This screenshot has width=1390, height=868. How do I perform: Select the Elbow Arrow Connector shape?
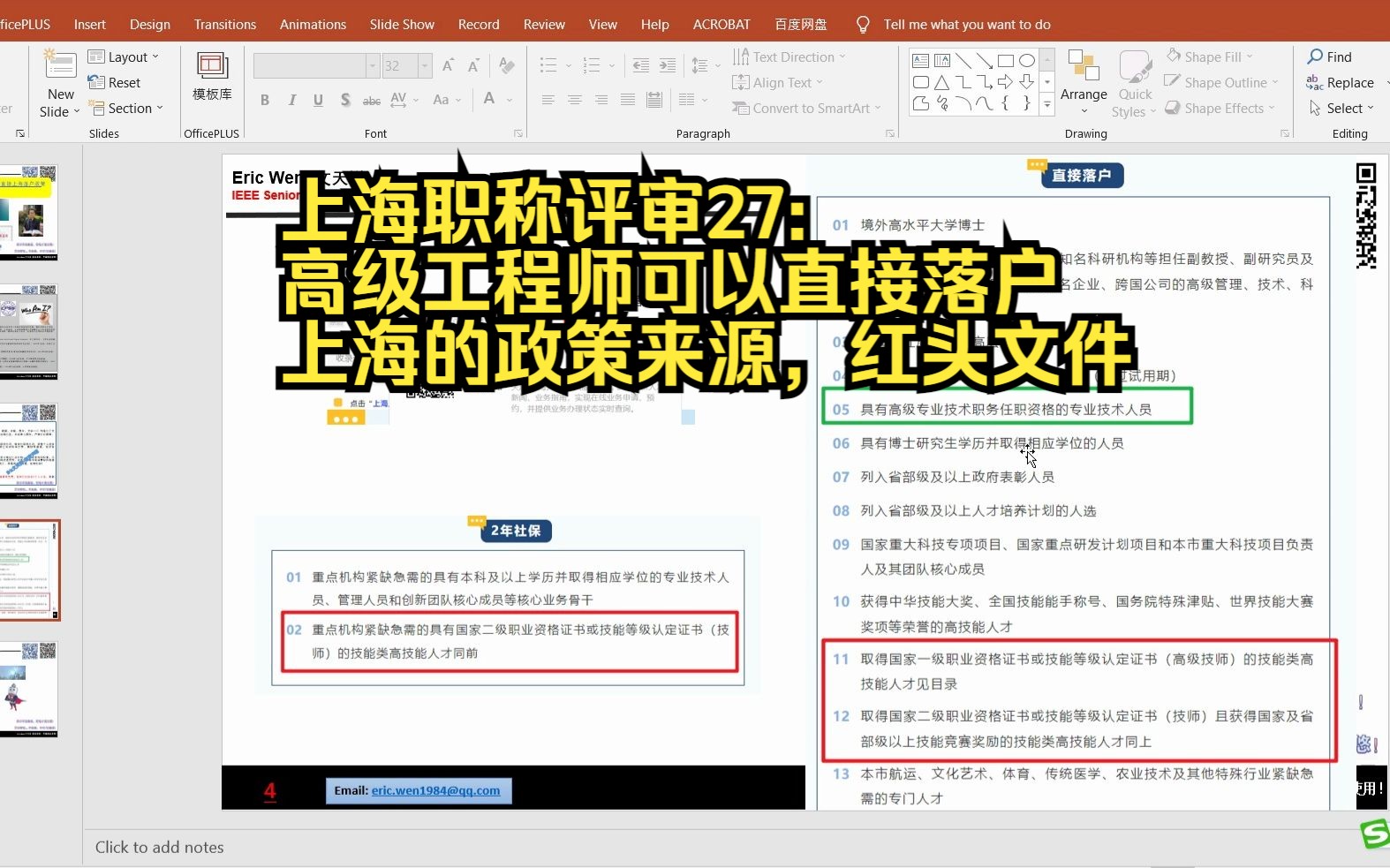[985, 82]
